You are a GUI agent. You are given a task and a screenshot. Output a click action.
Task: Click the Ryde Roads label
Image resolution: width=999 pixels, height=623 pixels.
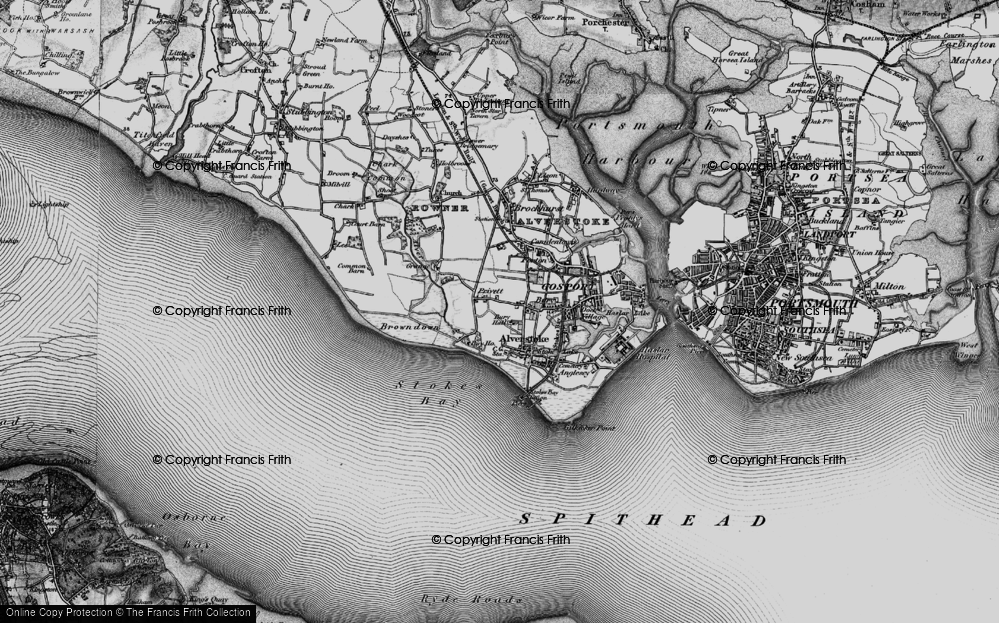472,599
